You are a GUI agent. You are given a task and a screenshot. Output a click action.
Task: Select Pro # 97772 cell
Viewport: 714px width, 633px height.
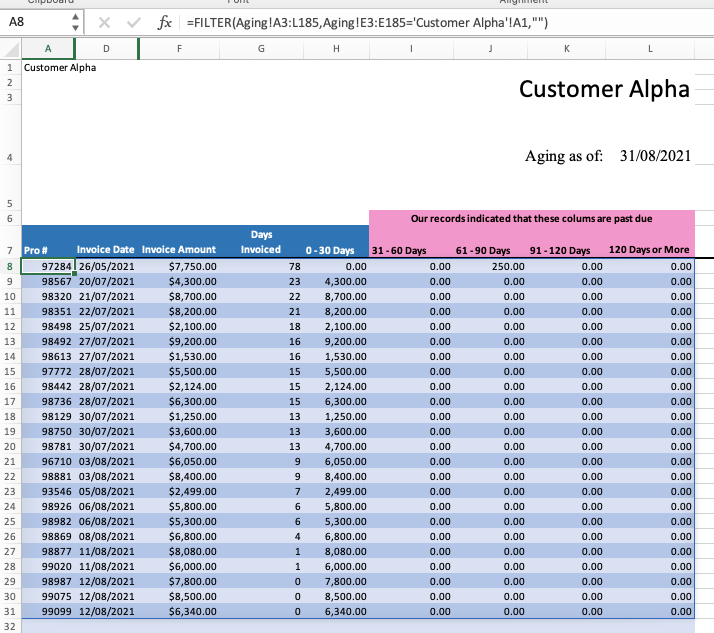48,372
